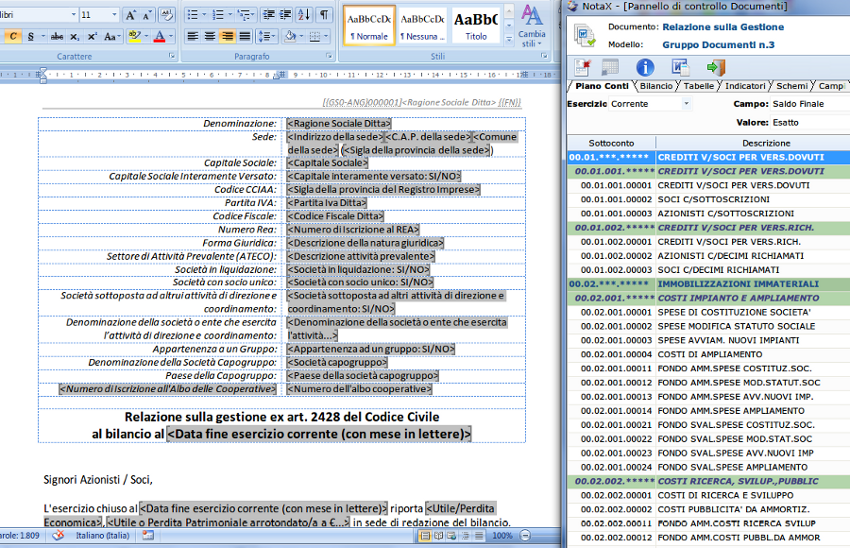Click the document with red X icon
850x548 pixels.
(x=582, y=67)
